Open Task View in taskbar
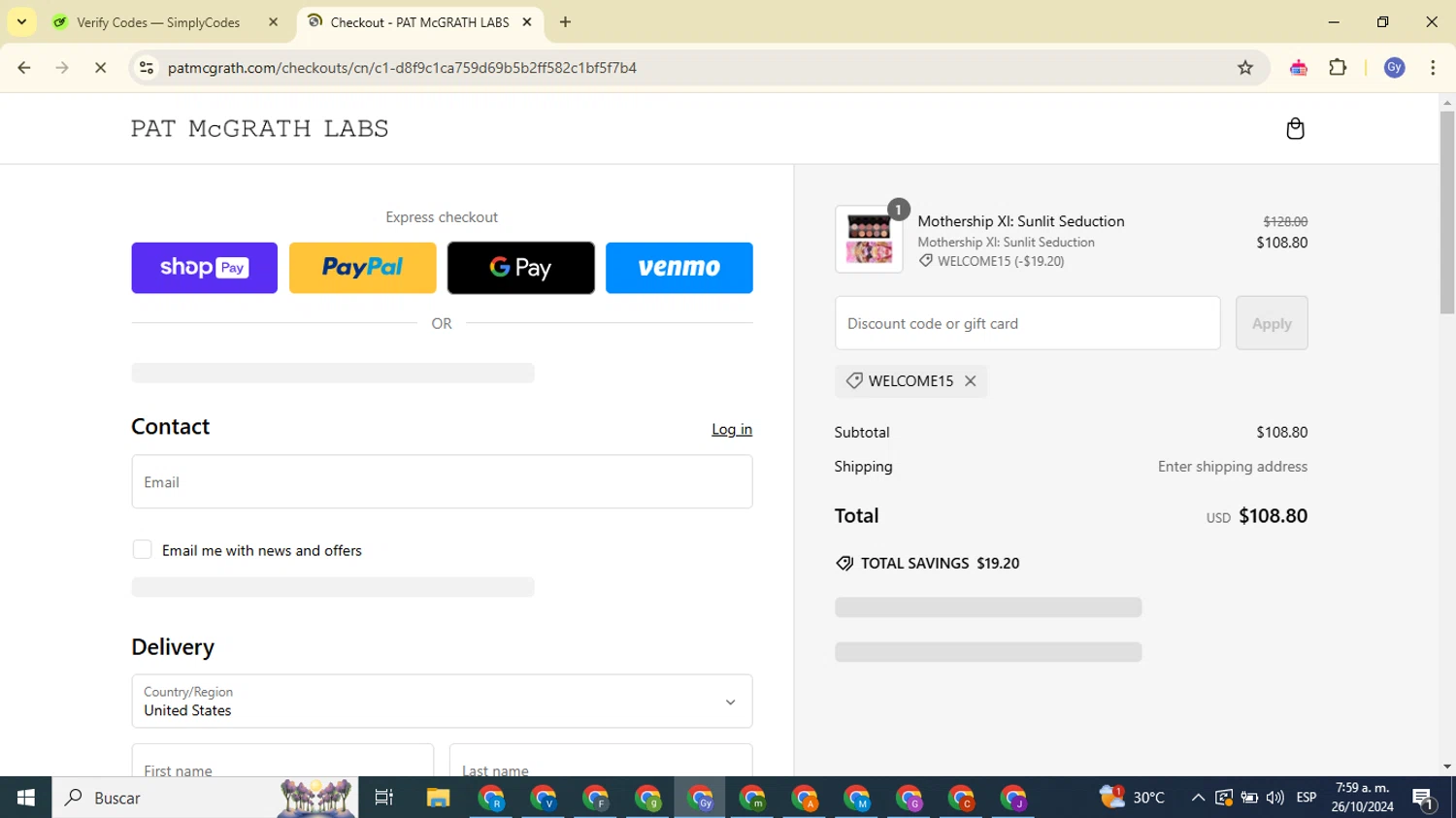1456x818 pixels. pyautogui.click(x=384, y=798)
